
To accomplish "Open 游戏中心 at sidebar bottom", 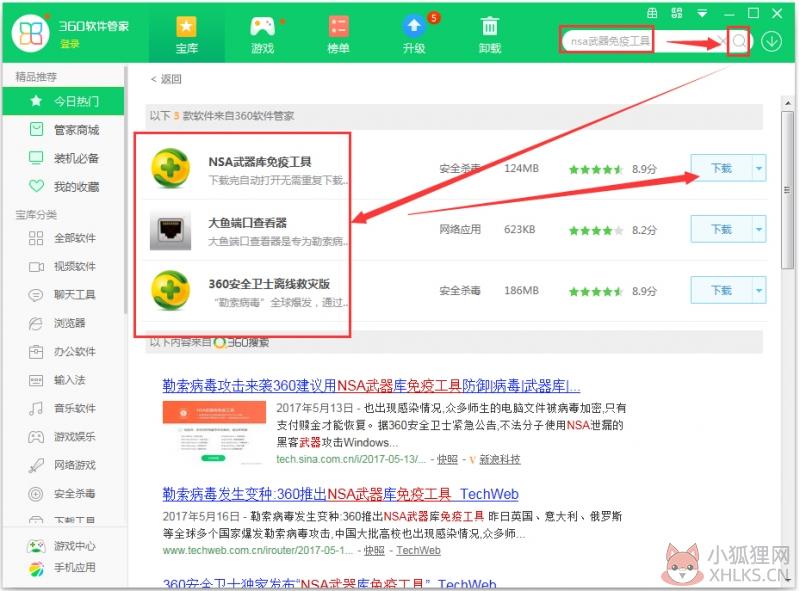I will pyautogui.click(x=61, y=546).
